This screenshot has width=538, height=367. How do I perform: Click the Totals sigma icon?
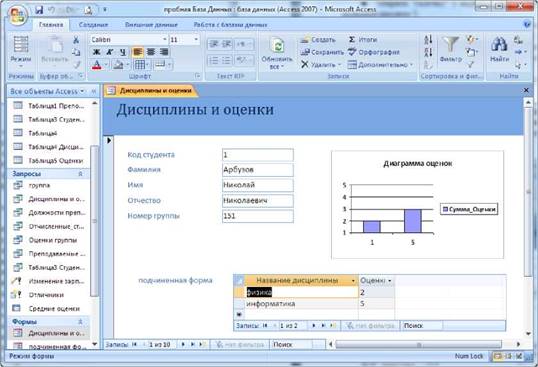click(352, 40)
